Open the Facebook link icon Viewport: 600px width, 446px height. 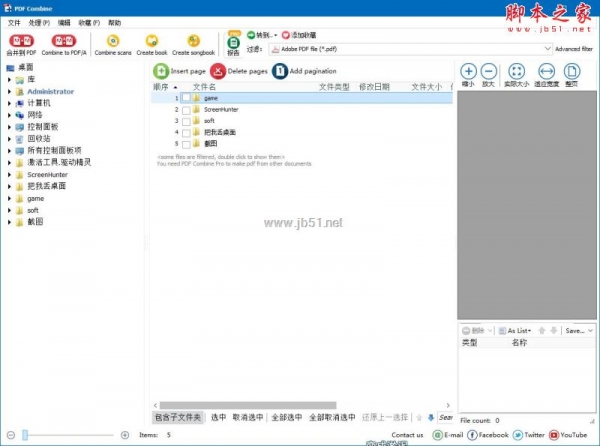(472, 435)
